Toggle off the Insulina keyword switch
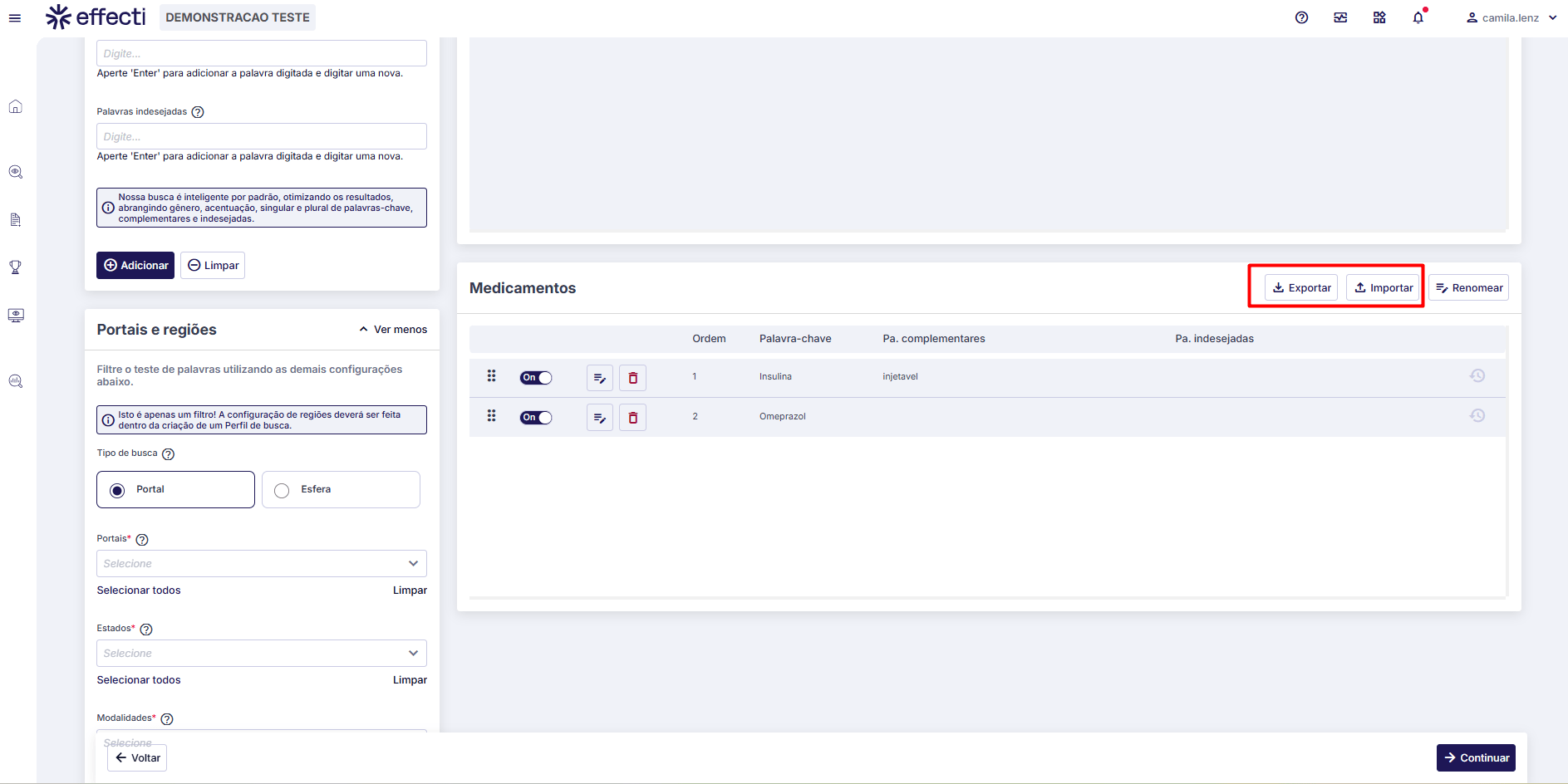The image size is (1568, 784). pos(536,378)
